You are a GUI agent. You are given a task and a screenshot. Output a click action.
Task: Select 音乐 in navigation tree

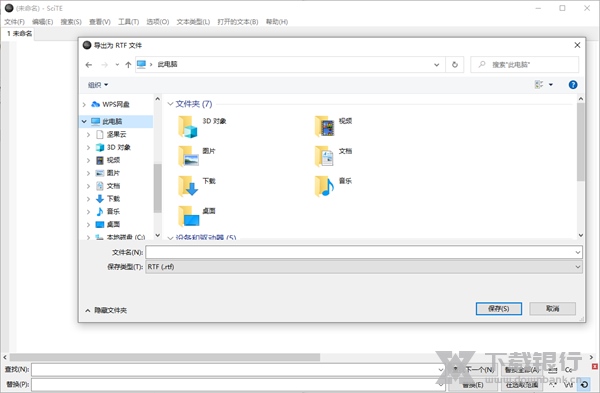(113, 211)
